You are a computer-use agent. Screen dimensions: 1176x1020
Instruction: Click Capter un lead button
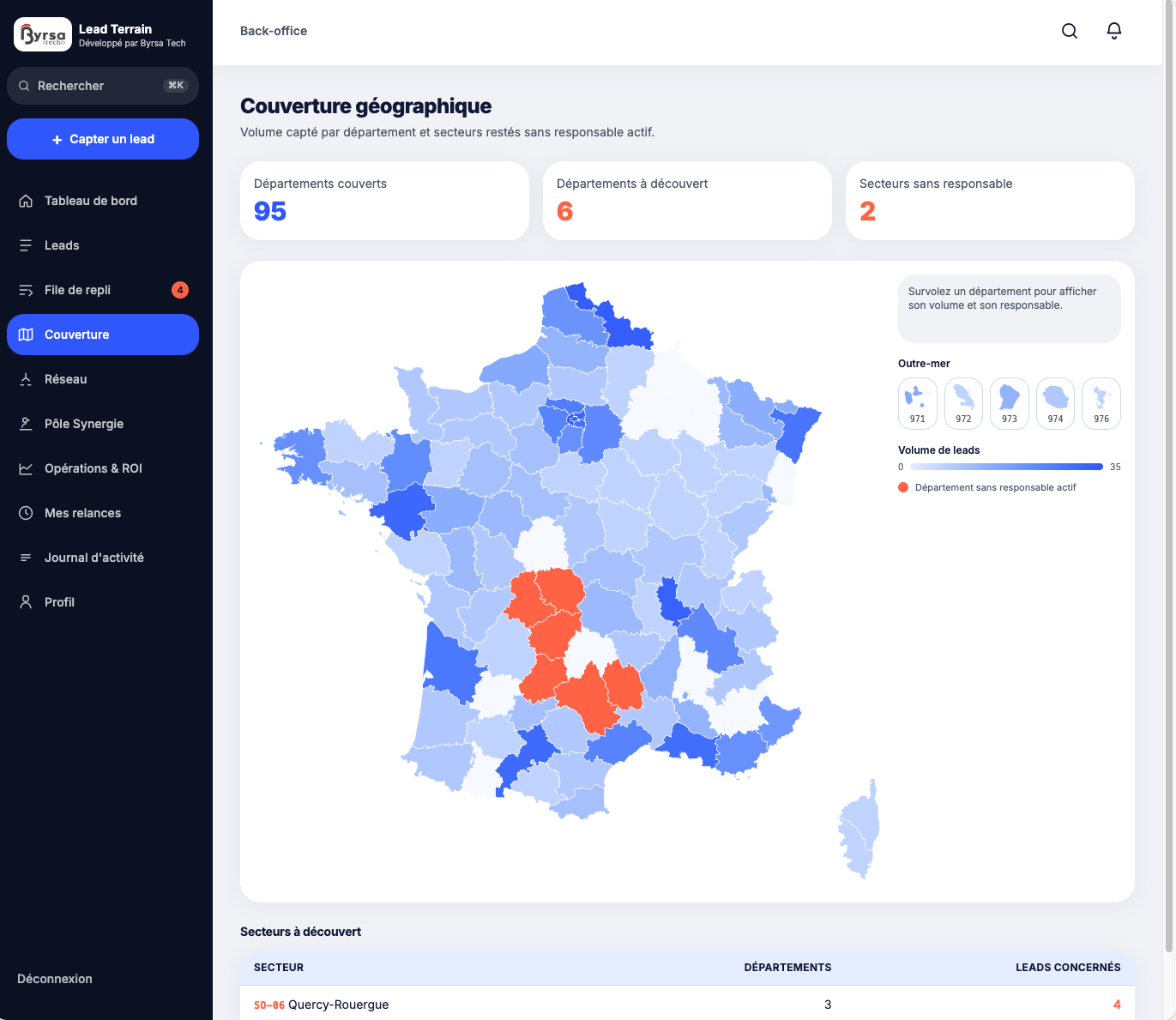coord(103,139)
